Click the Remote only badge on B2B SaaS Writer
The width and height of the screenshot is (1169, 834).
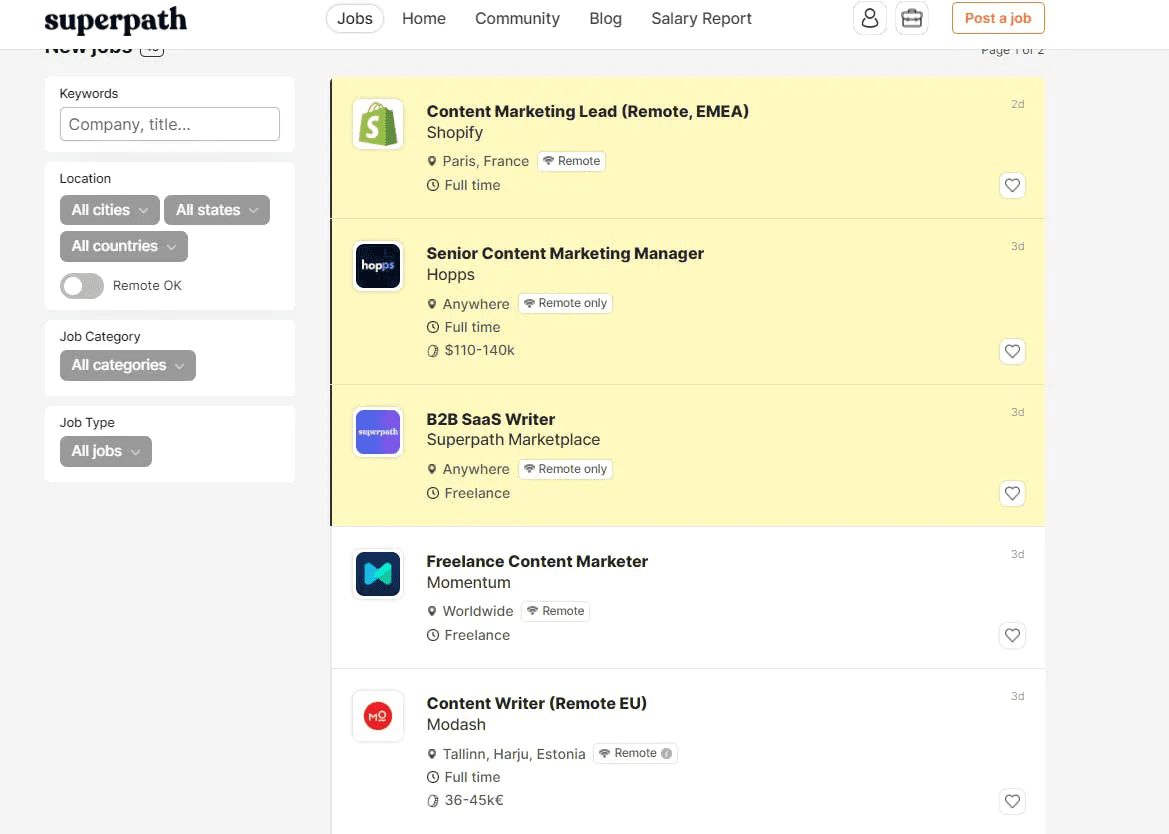(x=565, y=469)
